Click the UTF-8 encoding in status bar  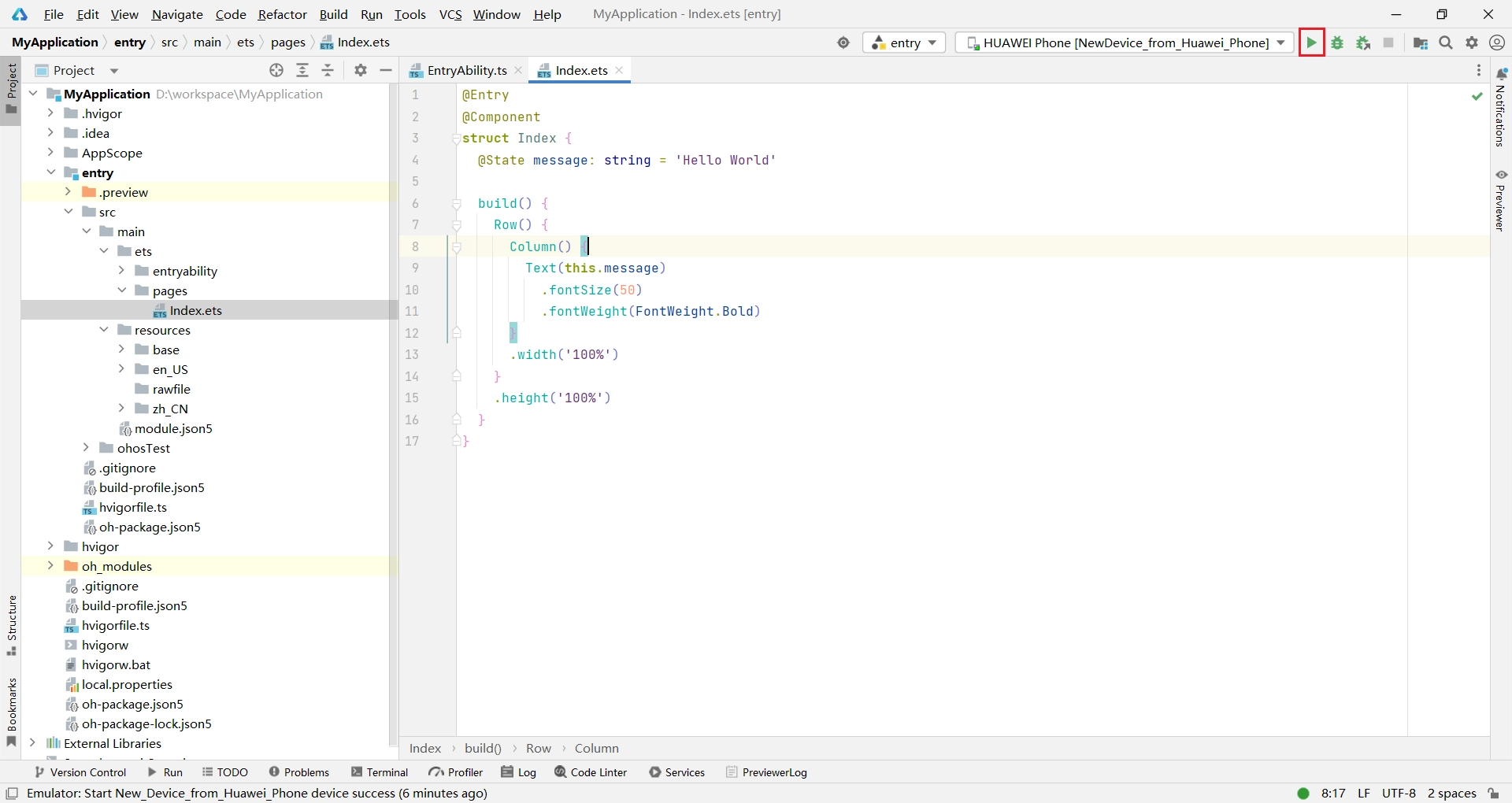(1399, 793)
